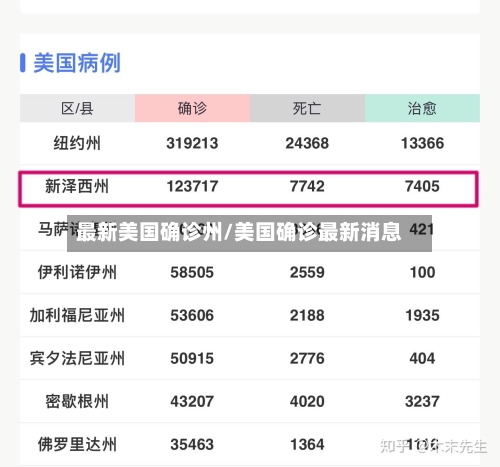Click death value 1364
Screen dimensions: 500x467
(x=307, y=444)
